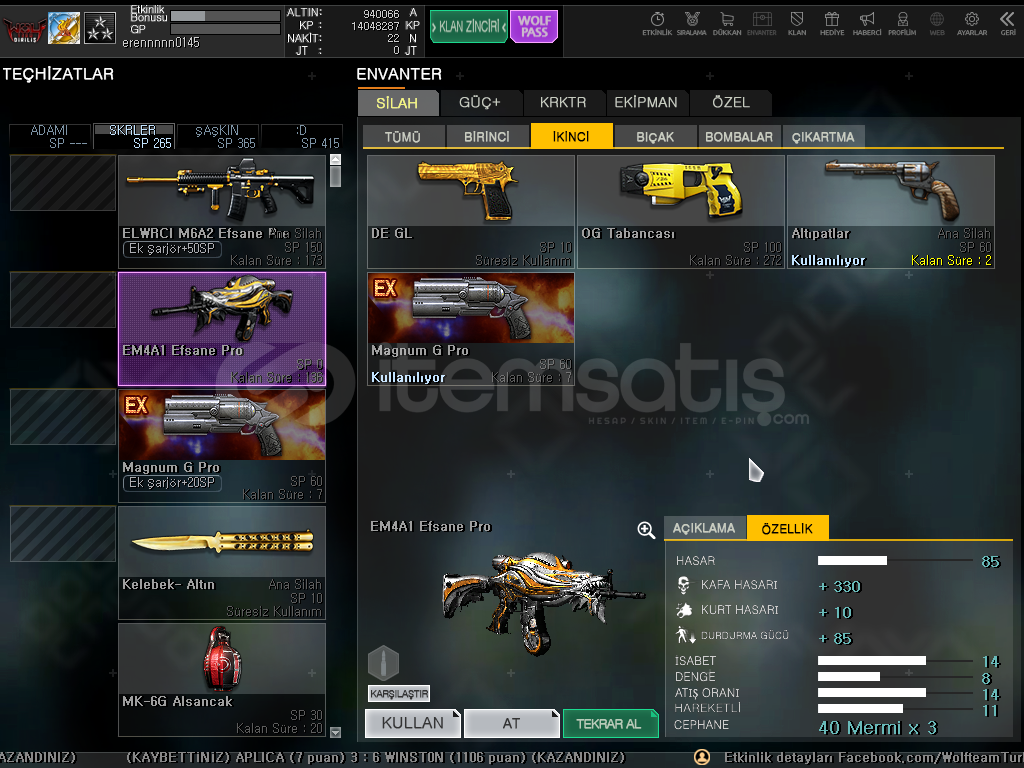This screenshot has width=1024, height=768.
Task: Click the three-star rank icon
Action: coord(100,27)
